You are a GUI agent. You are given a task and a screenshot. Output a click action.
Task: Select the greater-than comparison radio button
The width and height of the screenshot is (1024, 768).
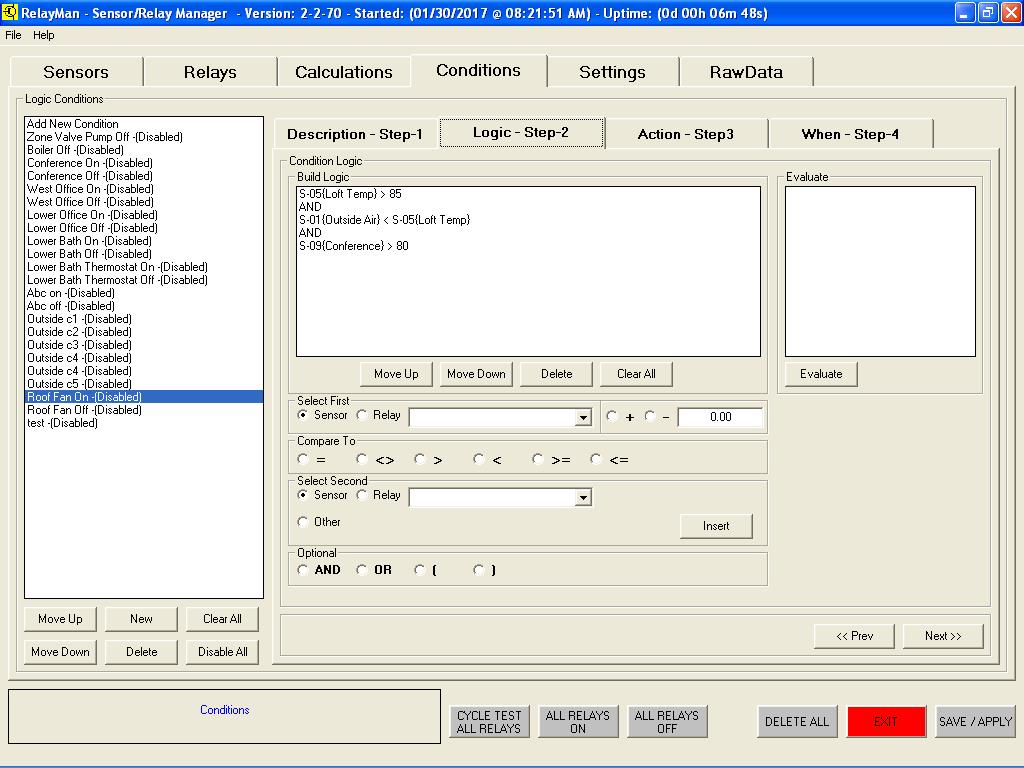[x=420, y=460]
